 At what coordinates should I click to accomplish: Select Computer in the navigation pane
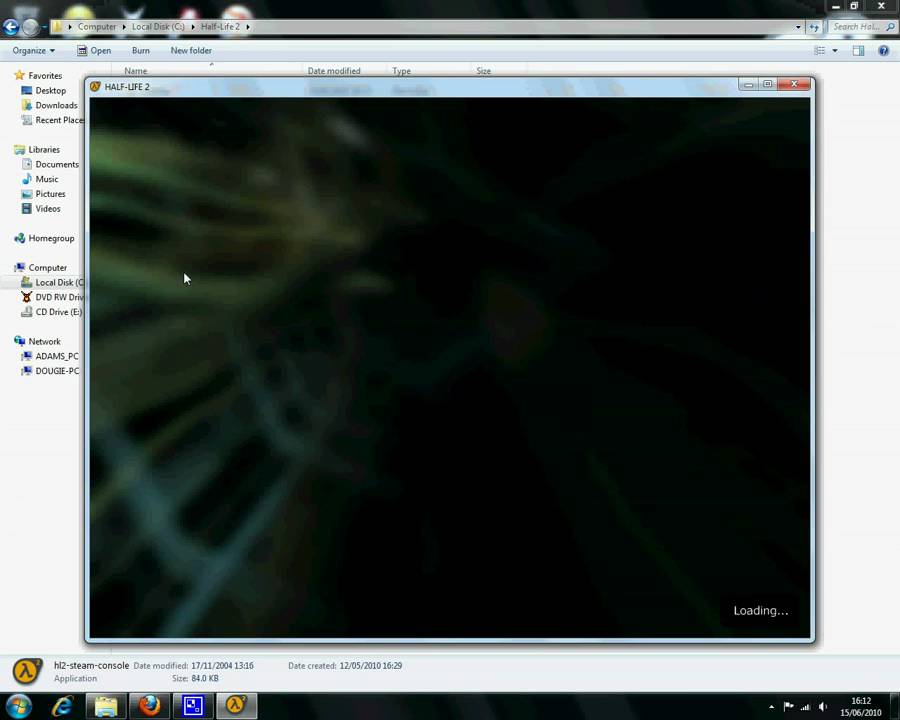pos(41,268)
